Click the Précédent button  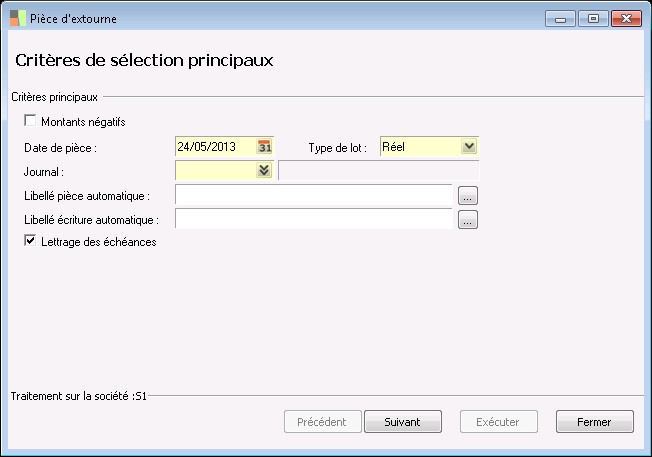322,422
